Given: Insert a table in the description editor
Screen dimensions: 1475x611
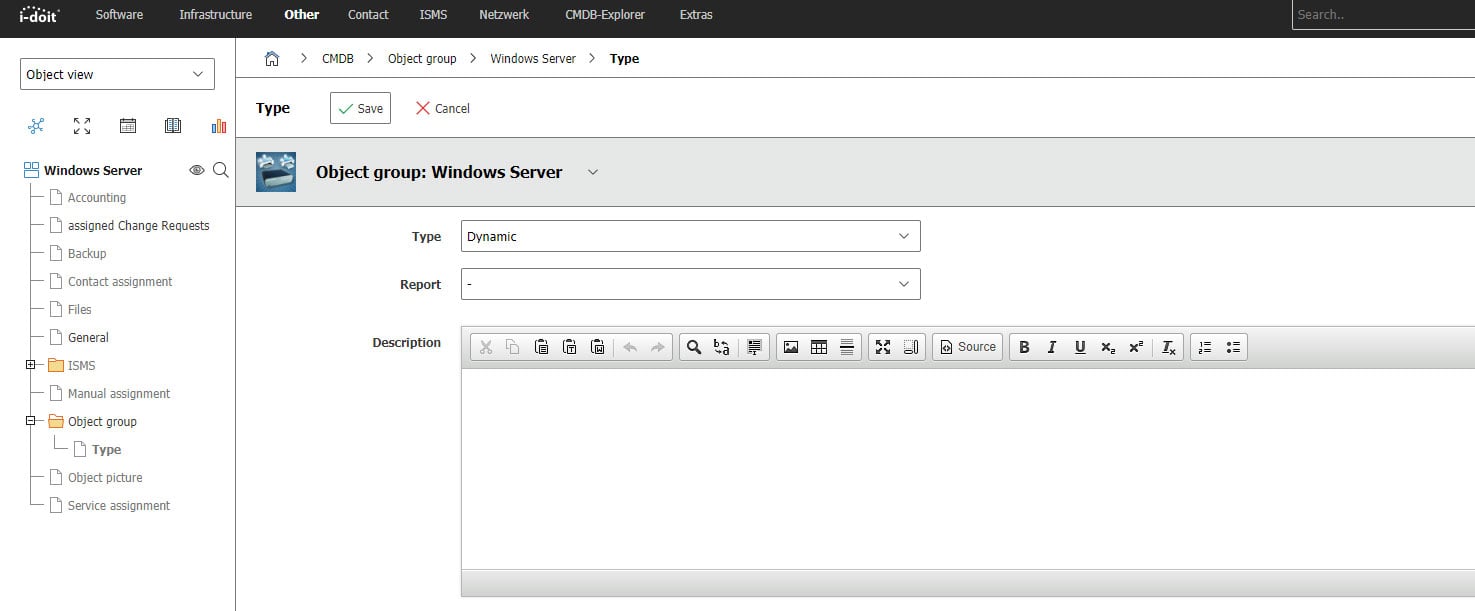Looking at the screenshot, I should pyautogui.click(x=818, y=347).
